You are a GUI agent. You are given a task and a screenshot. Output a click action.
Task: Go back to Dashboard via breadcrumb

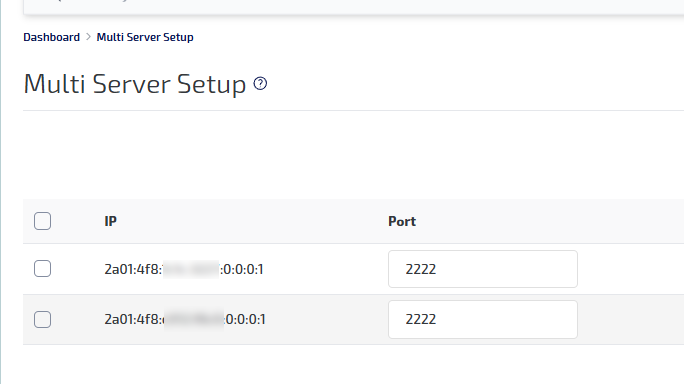51,37
